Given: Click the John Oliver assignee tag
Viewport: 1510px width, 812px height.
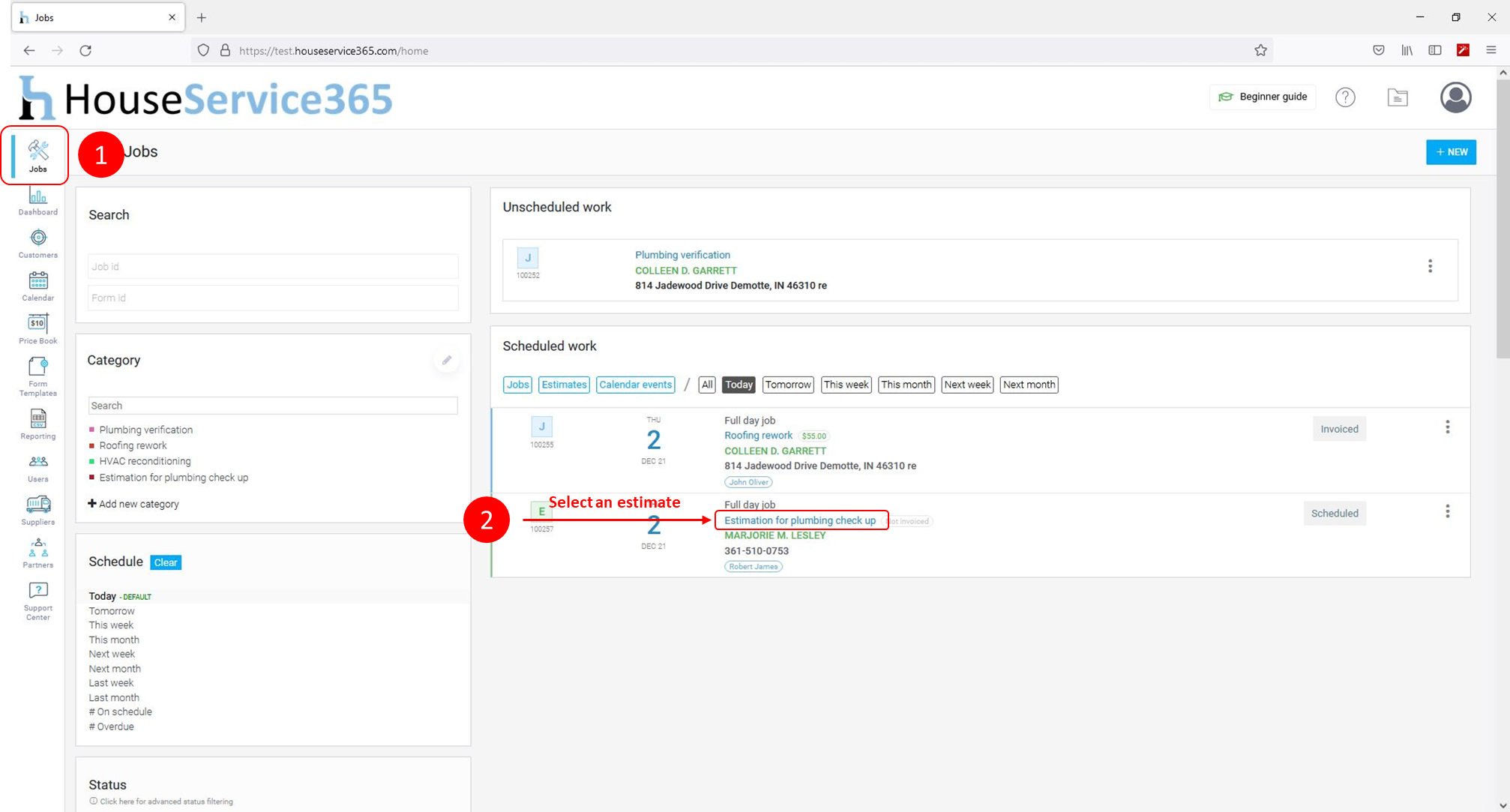Looking at the screenshot, I should 748,482.
